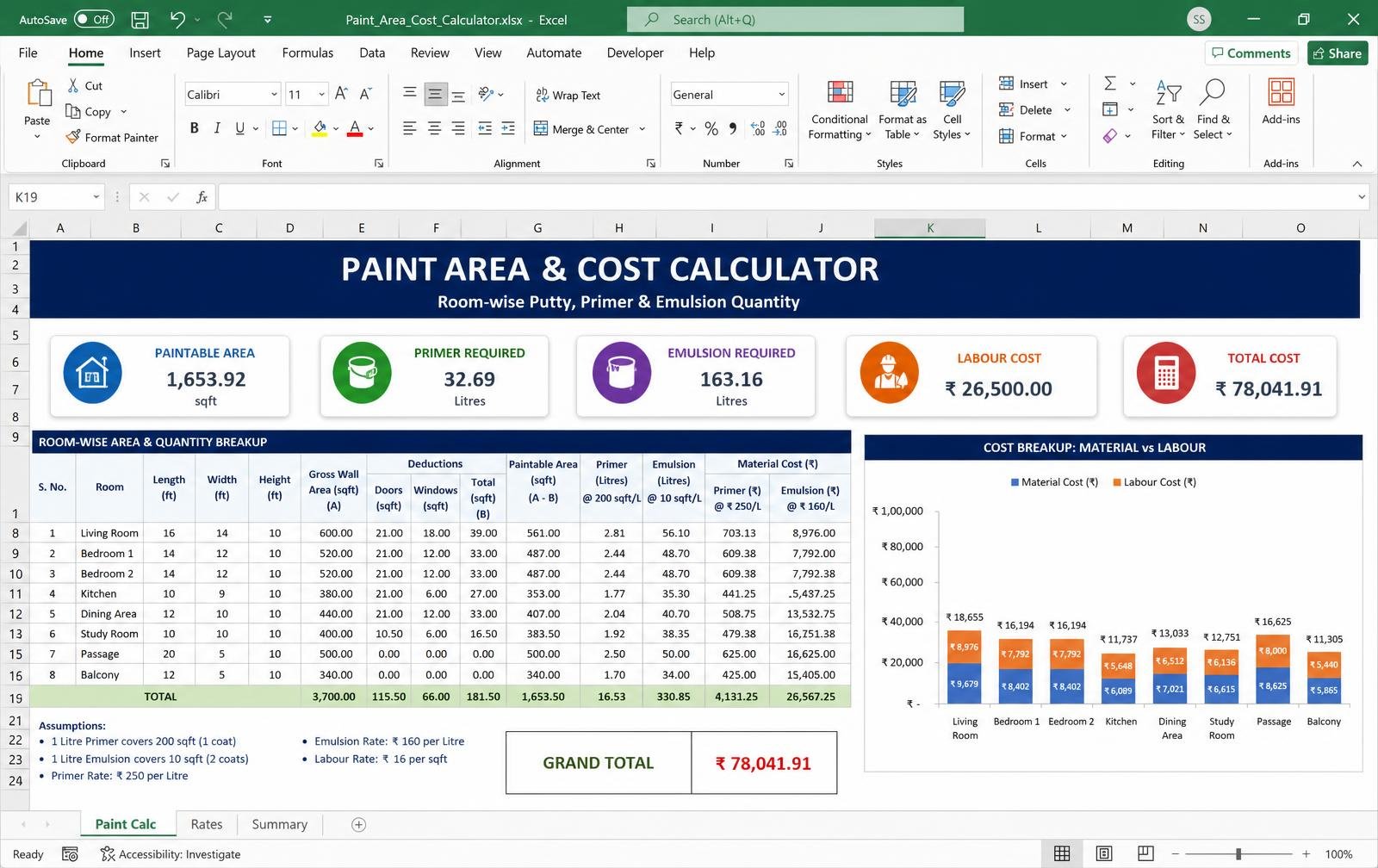Expand the Merge & Center dropdown arrow
Viewport: 1378px width, 868px height.
click(642, 129)
